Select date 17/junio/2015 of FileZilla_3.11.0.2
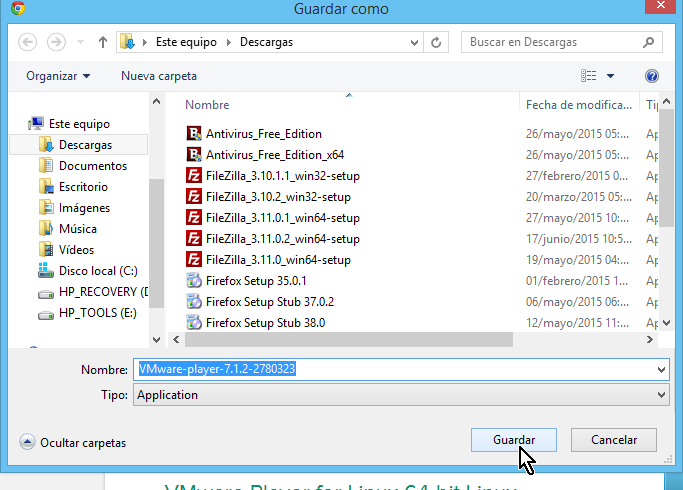683x490 pixels. pos(578,239)
